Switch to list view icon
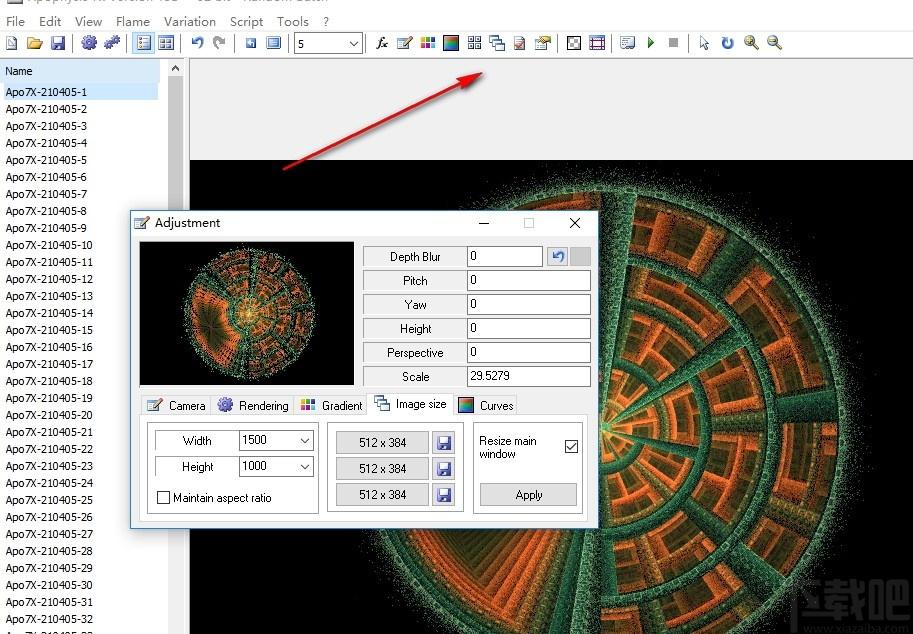 coord(143,43)
